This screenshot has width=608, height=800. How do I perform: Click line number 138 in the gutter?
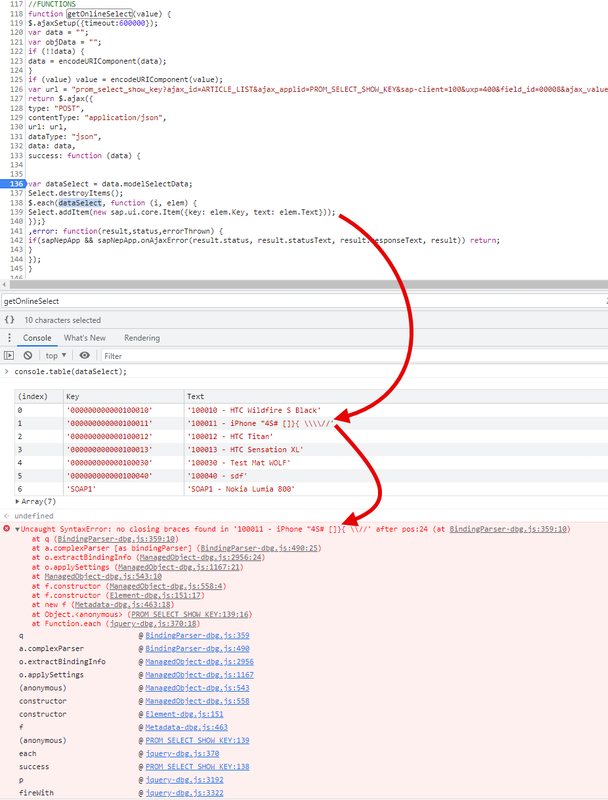[16, 203]
